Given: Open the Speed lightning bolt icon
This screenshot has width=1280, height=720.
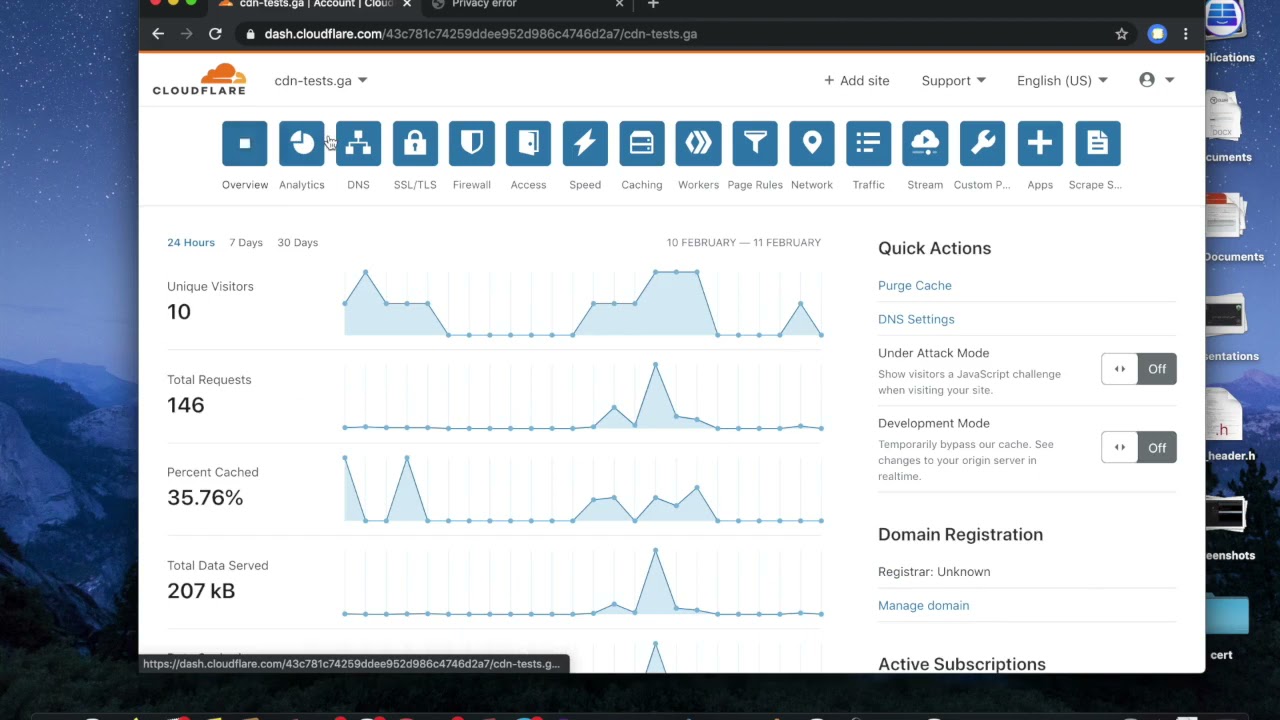Looking at the screenshot, I should click(x=585, y=144).
